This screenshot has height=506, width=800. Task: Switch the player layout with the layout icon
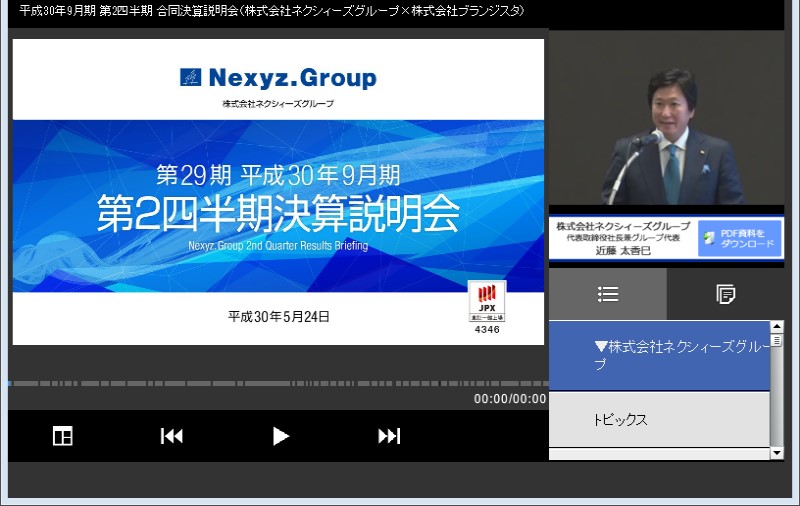tap(63, 436)
